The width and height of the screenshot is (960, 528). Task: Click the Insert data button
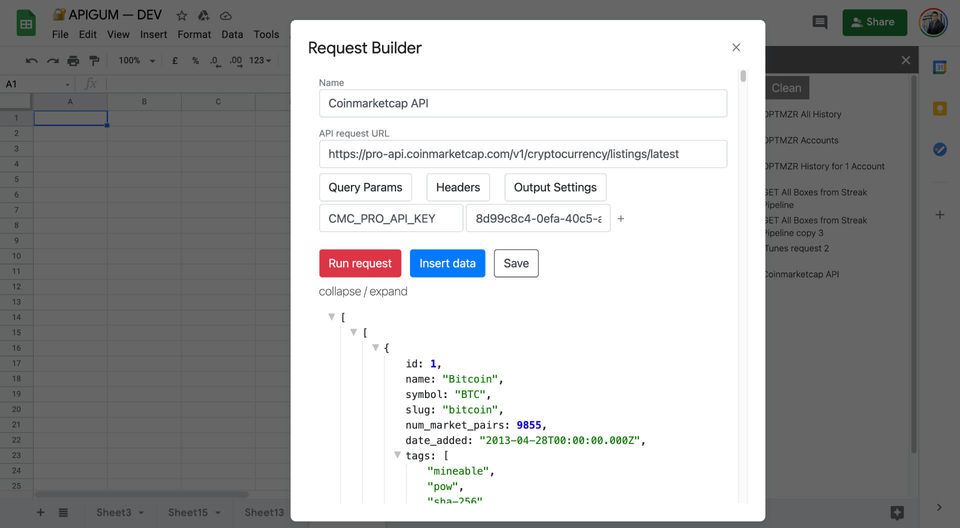448,263
